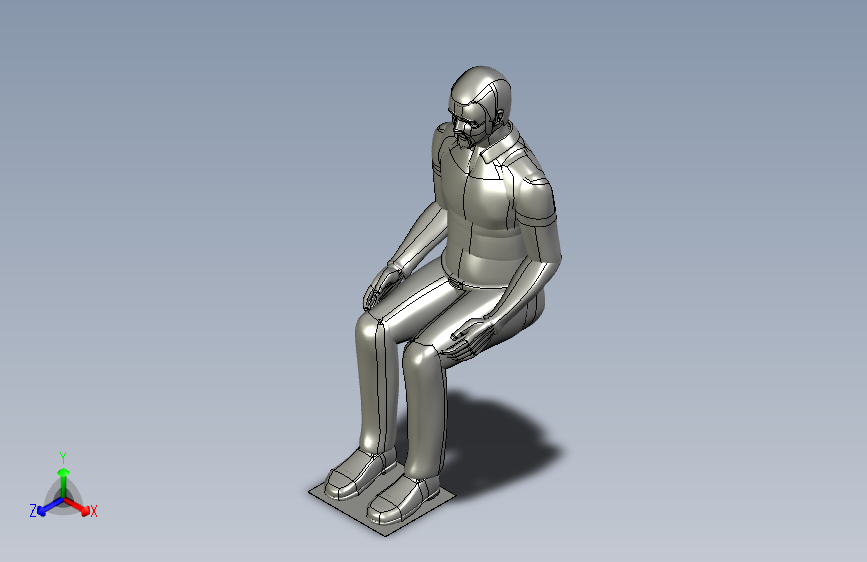The image size is (867, 562).
Task: Click the red X axis of the triad
Action: pos(77,506)
